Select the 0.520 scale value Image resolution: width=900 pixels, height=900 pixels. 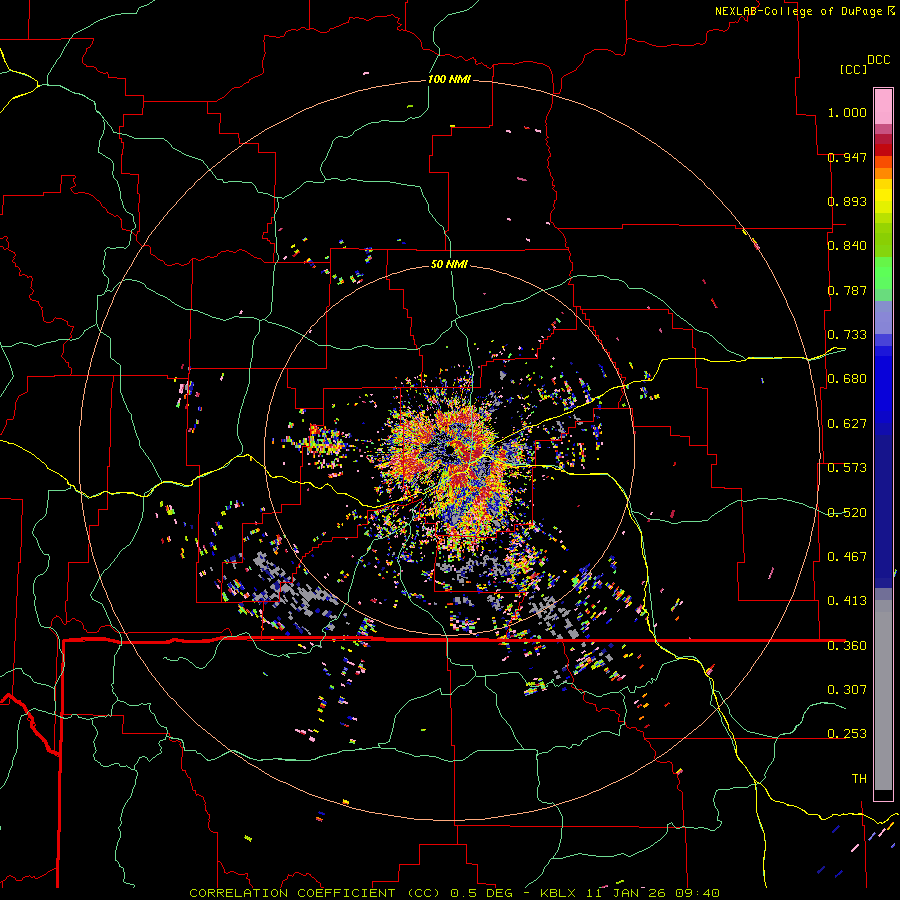click(847, 513)
